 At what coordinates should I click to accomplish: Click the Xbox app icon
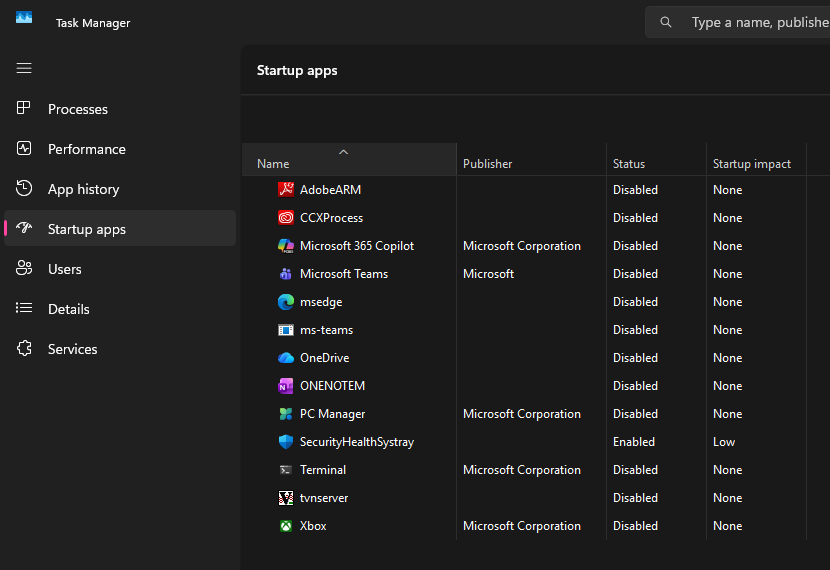[x=285, y=525]
